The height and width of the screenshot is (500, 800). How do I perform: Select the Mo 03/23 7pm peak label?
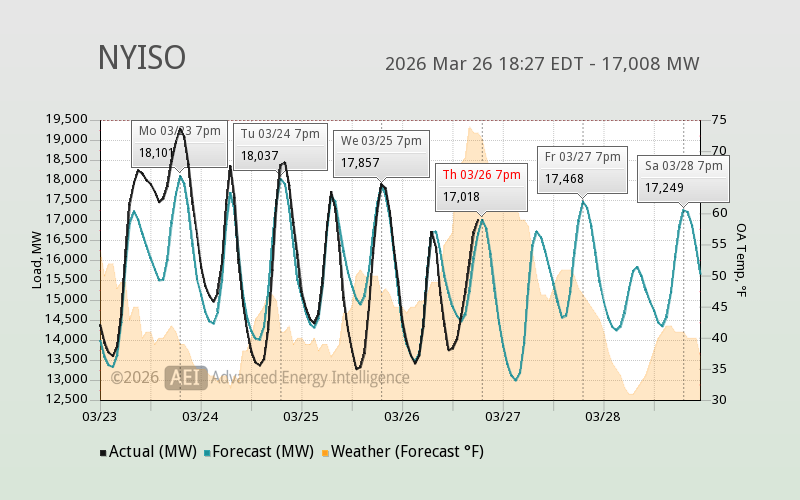click(x=179, y=131)
